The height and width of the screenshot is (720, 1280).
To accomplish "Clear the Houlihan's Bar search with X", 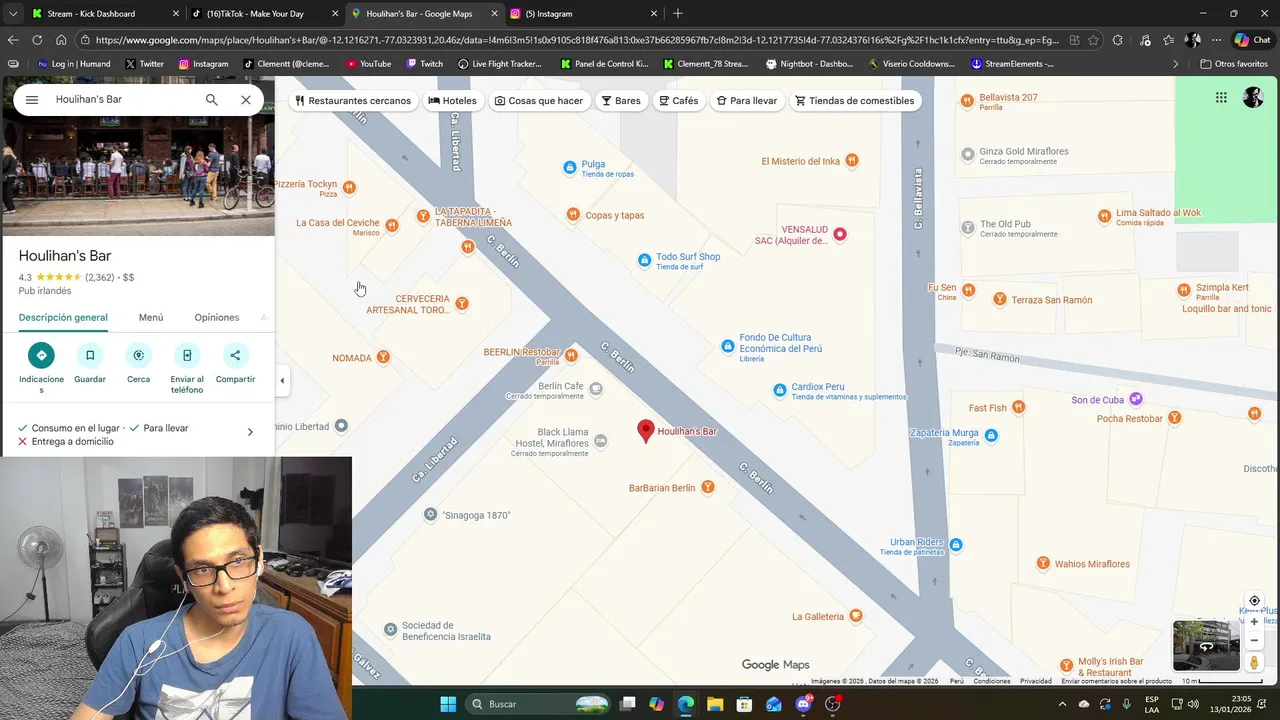I will (246, 100).
